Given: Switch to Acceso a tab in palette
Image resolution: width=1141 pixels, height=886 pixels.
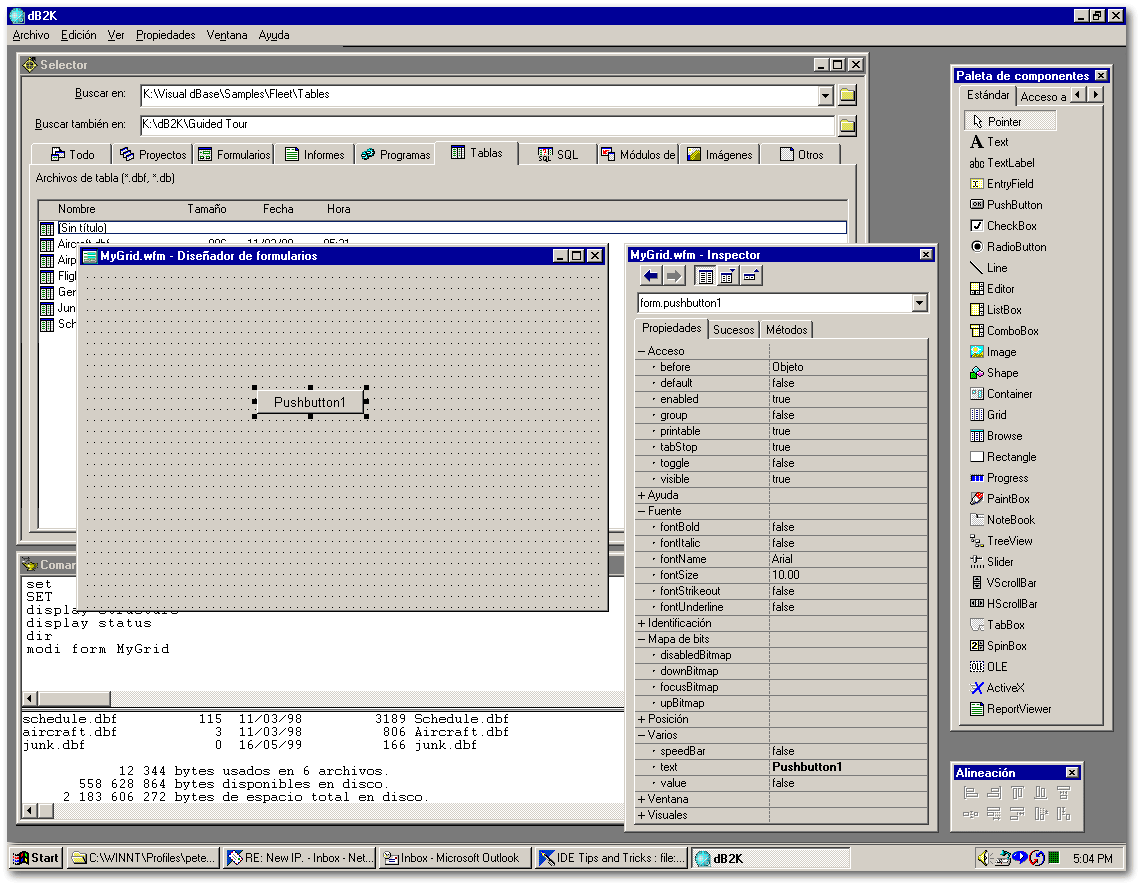Looking at the screenshot, I should point(1043,97).
